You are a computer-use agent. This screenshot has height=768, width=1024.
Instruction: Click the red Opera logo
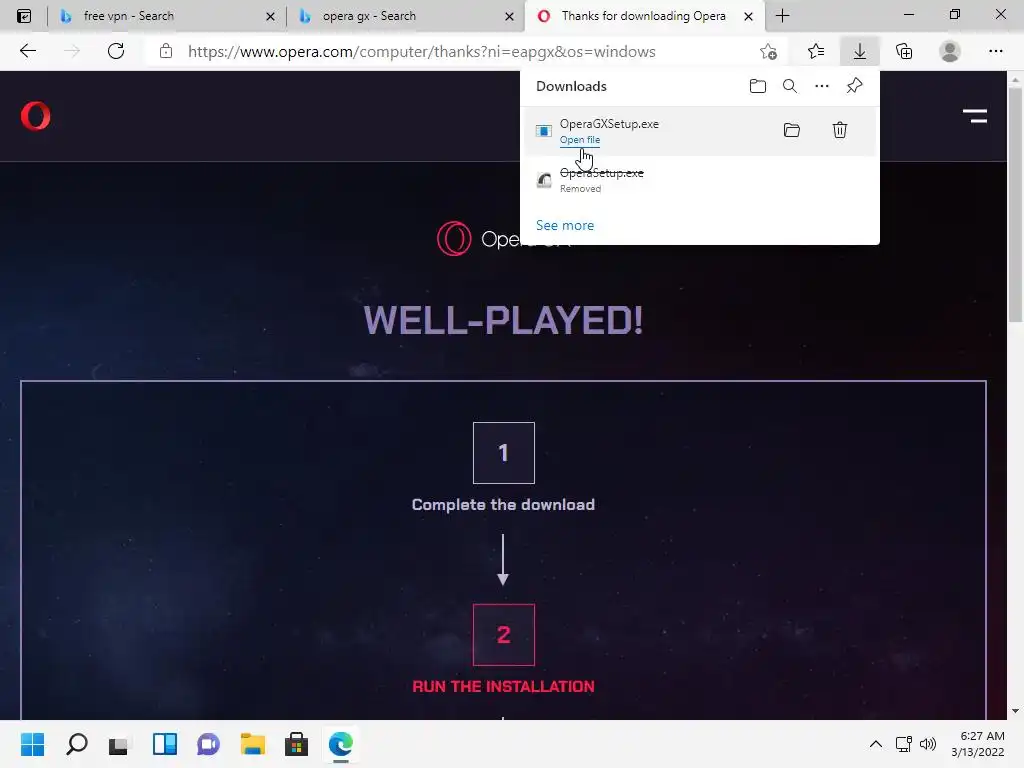coord(35,116)
